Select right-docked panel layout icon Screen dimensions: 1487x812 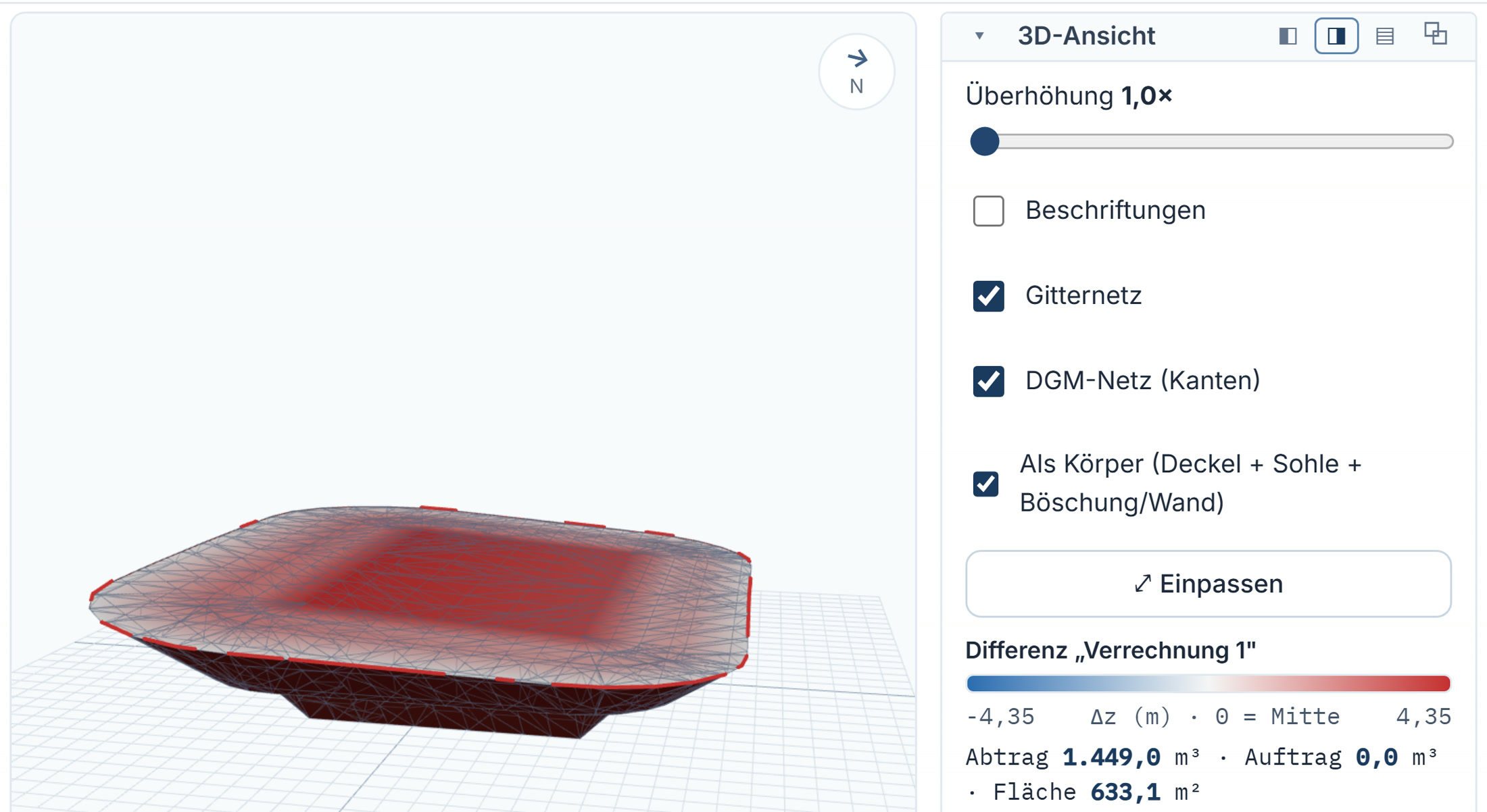point(1336,36)
